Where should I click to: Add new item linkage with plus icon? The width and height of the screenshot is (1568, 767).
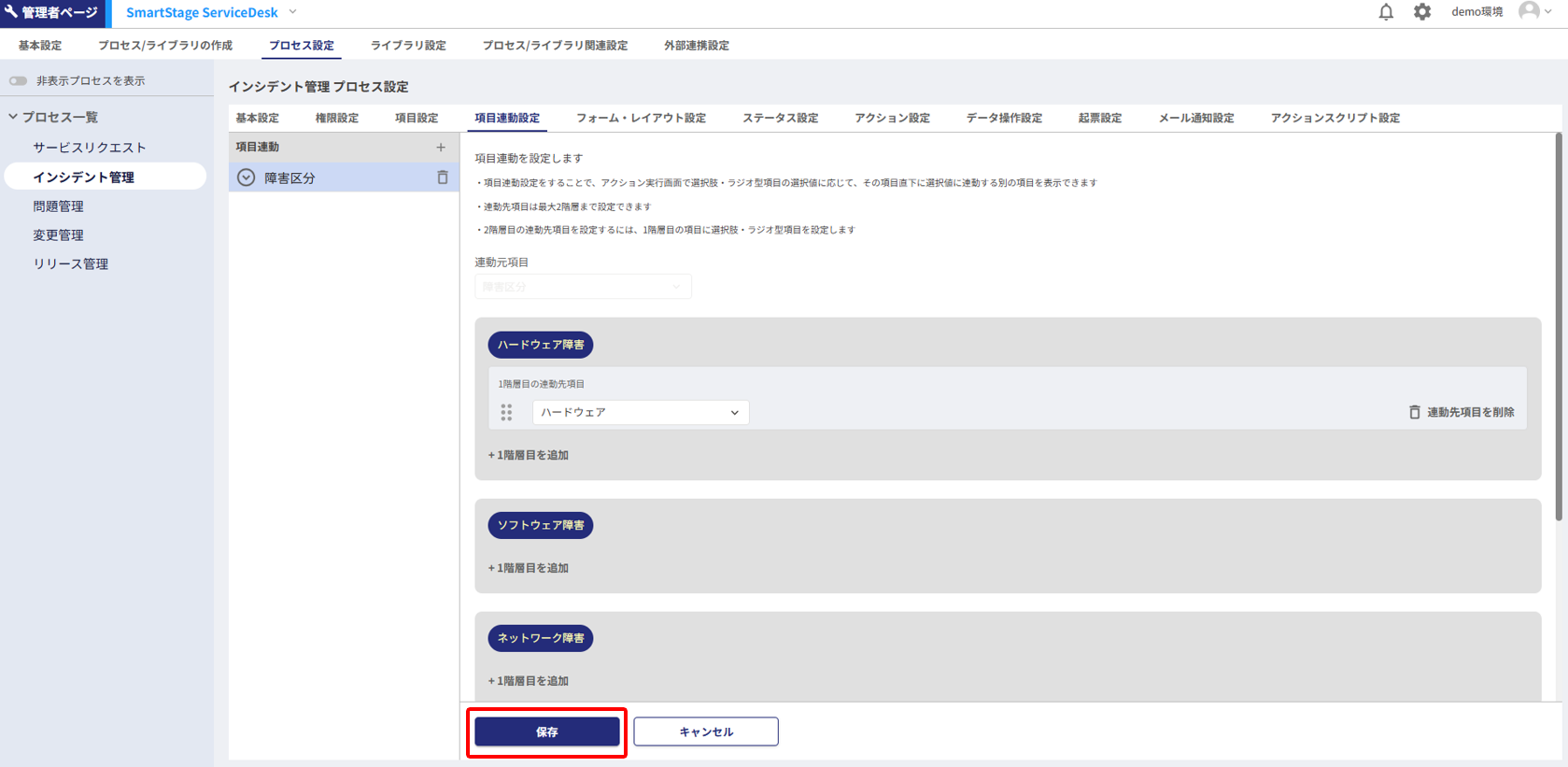(x=441, y=147)
